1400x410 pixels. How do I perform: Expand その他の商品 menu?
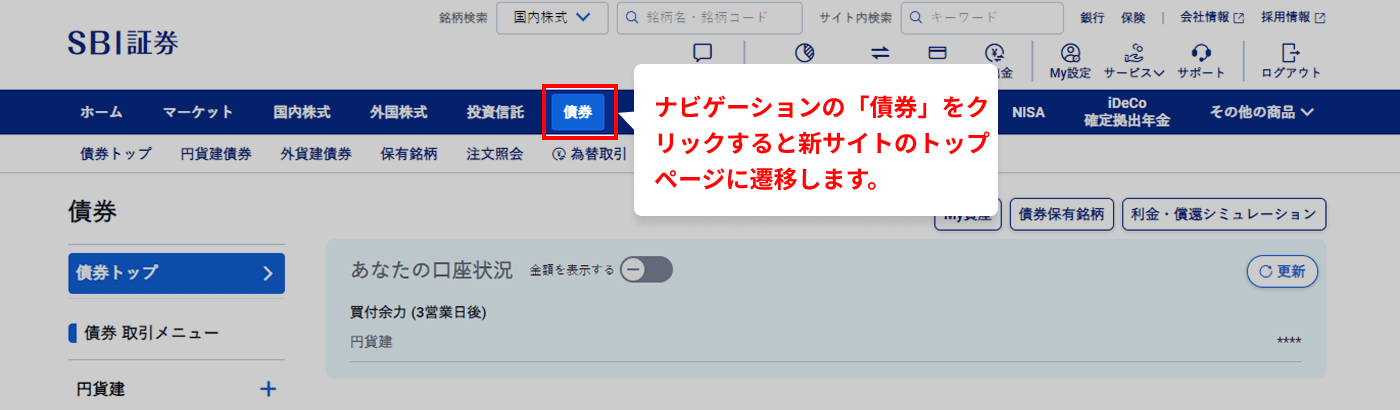pyautogui.click(x=1261, y=112)
